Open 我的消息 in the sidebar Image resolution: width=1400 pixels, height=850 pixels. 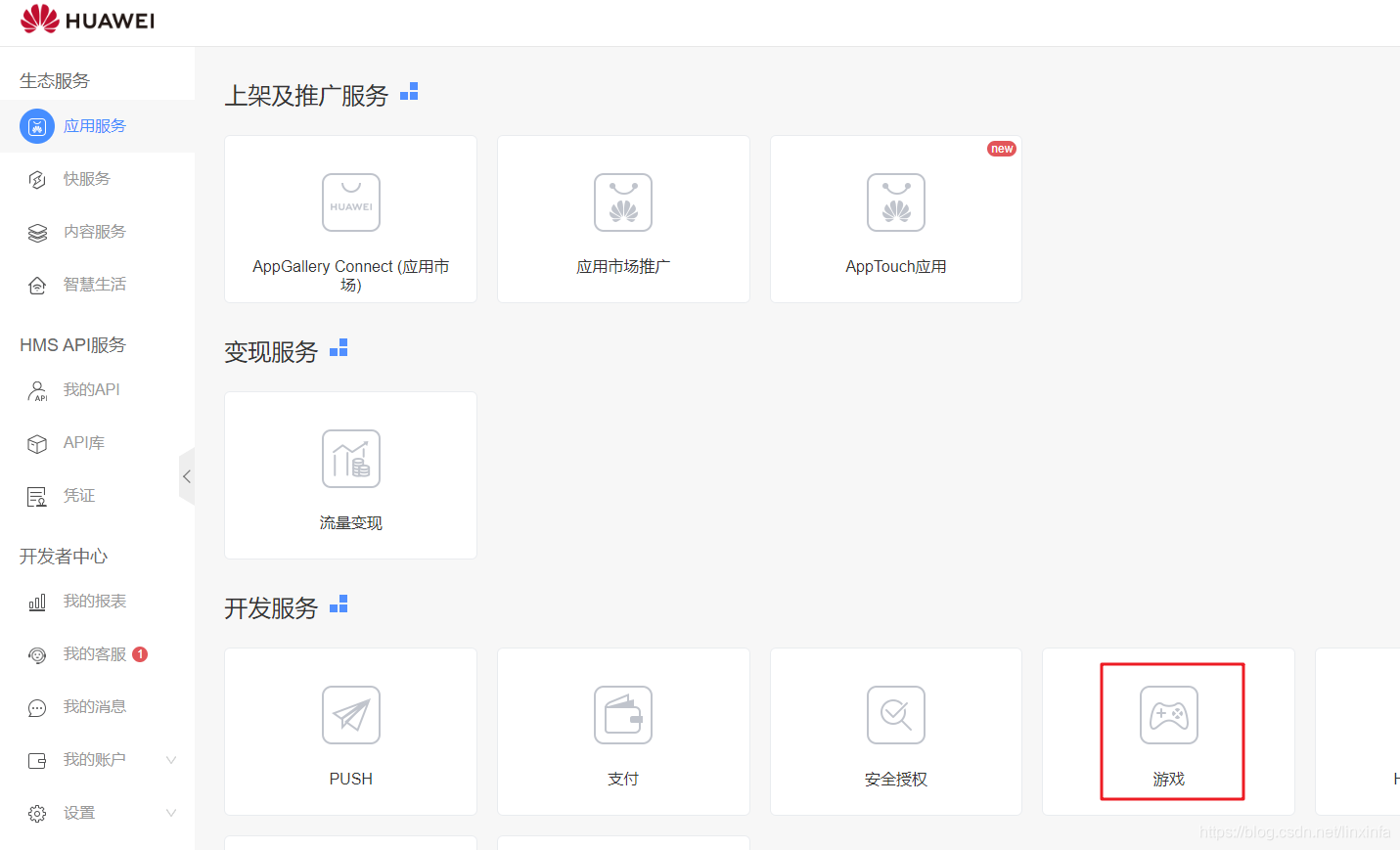point(97,707)
